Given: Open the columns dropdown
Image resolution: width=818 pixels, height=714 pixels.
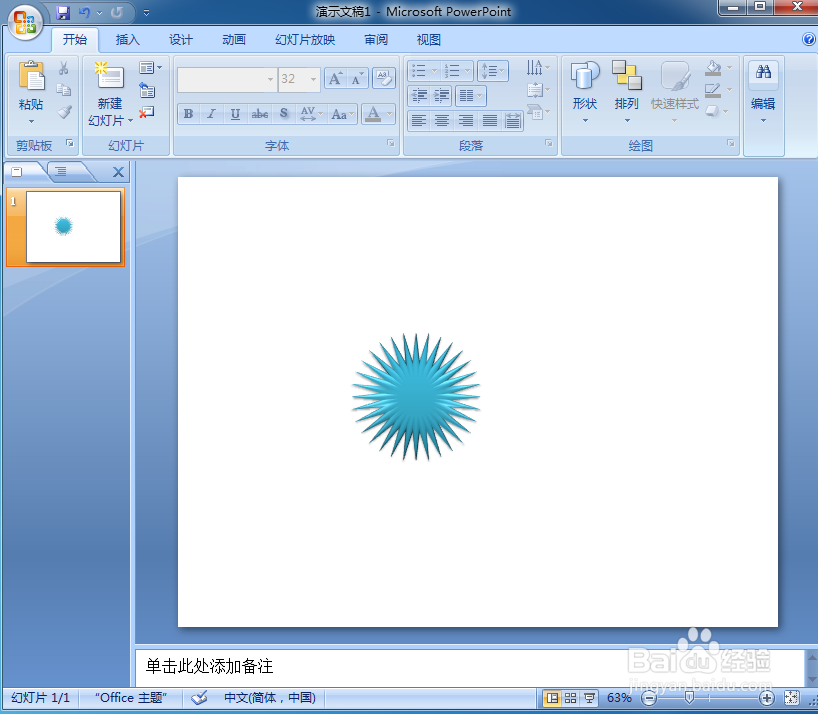Looking at the screenshot, I should (471, 95).
